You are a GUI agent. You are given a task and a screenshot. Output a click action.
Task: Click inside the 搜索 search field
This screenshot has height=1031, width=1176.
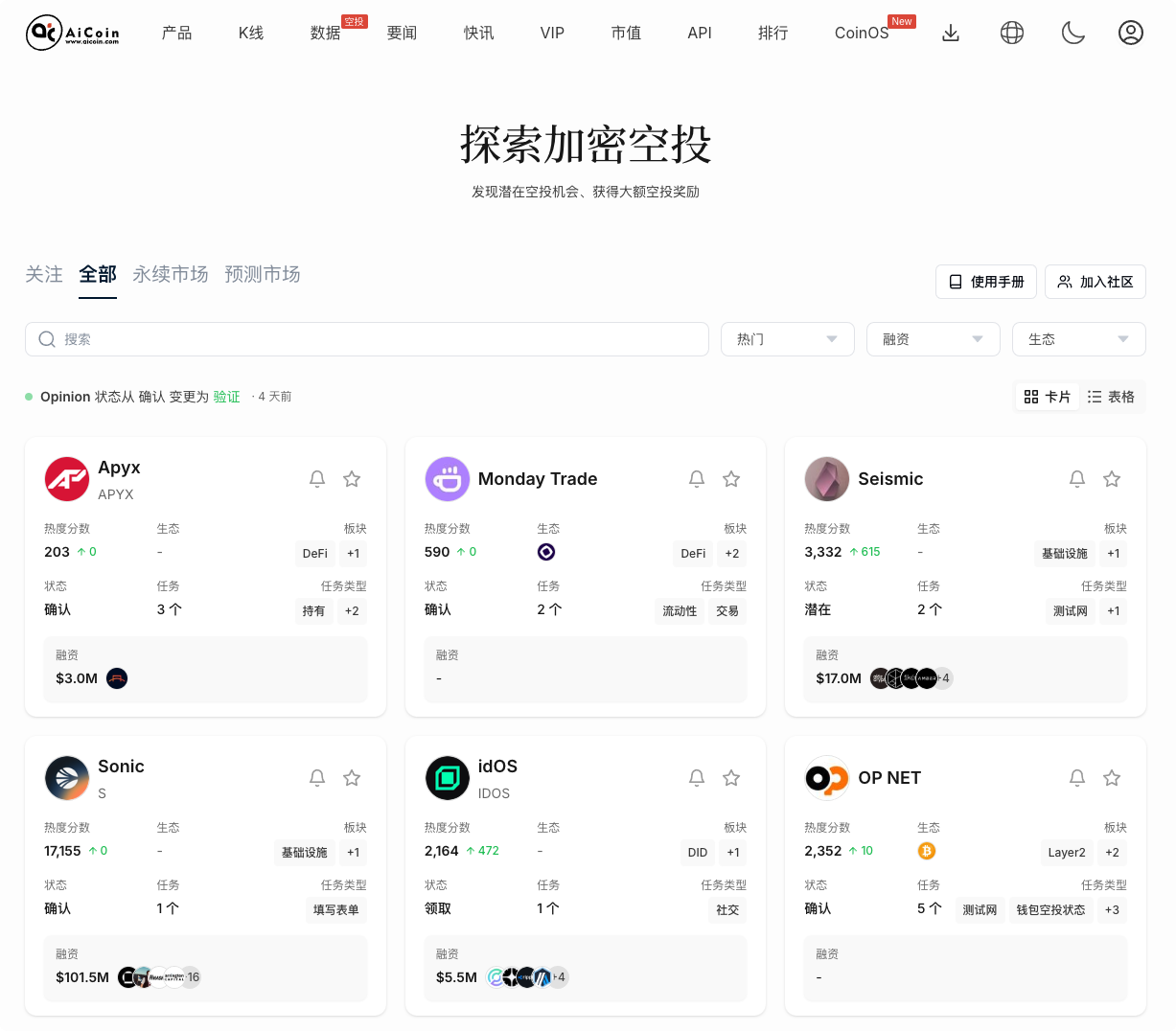click(367, 339)
